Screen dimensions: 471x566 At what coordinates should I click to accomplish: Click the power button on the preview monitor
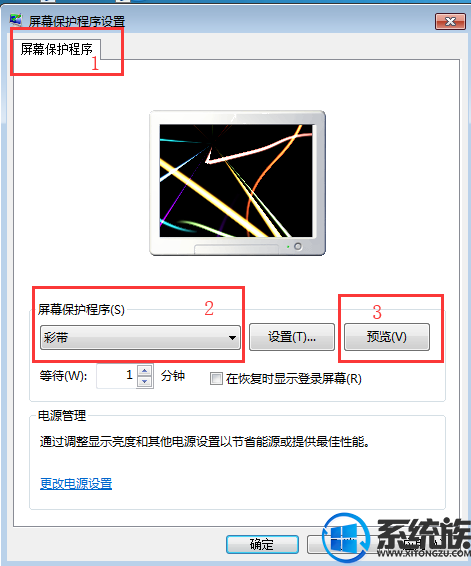(x=298, y=247)
